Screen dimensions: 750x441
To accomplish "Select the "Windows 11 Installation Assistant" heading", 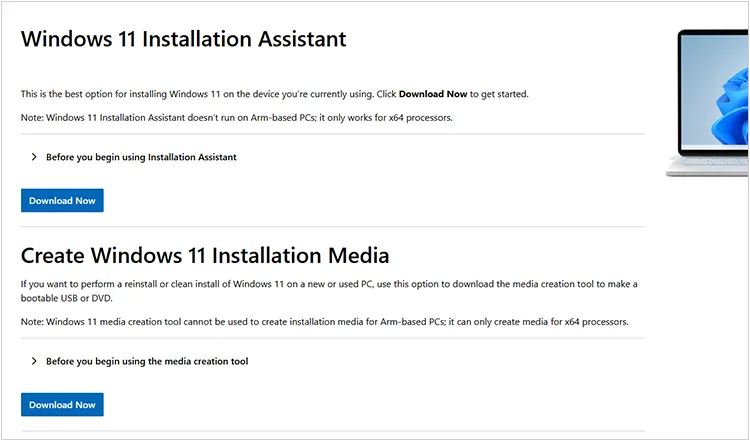I will point(183,39).
